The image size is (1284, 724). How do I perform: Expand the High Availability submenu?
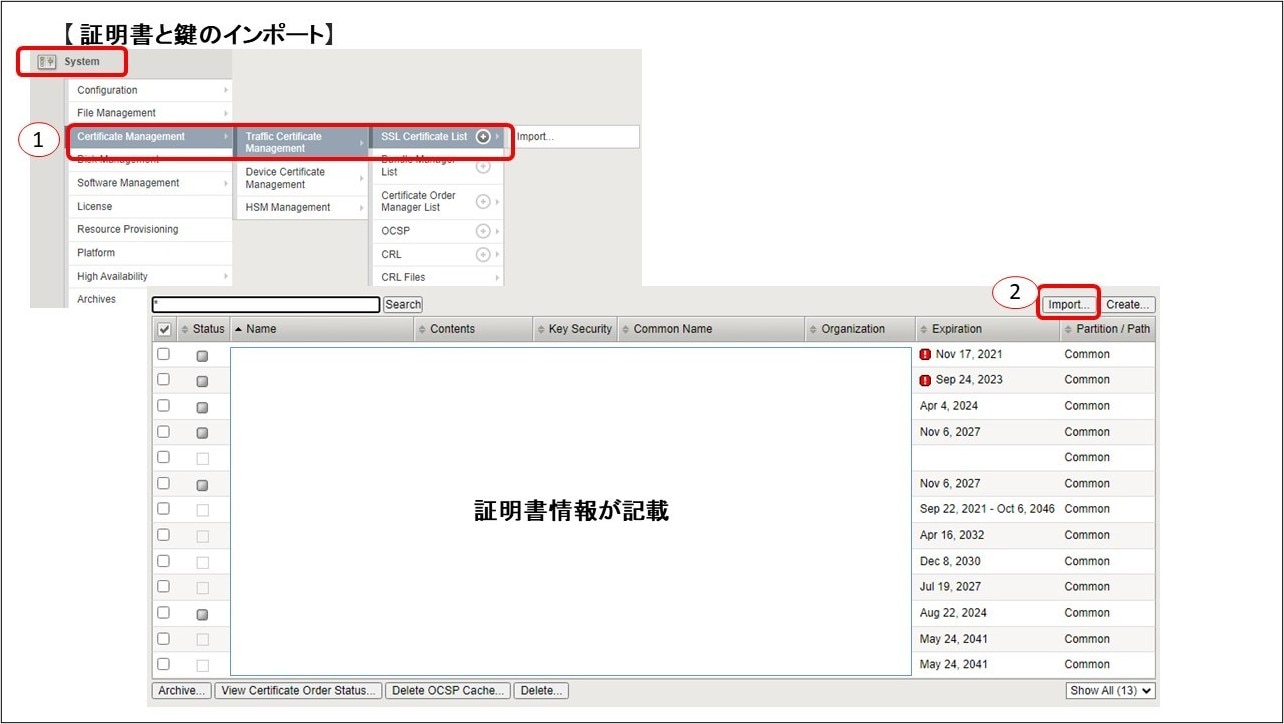pyautogui.click(x=150, y=276)
